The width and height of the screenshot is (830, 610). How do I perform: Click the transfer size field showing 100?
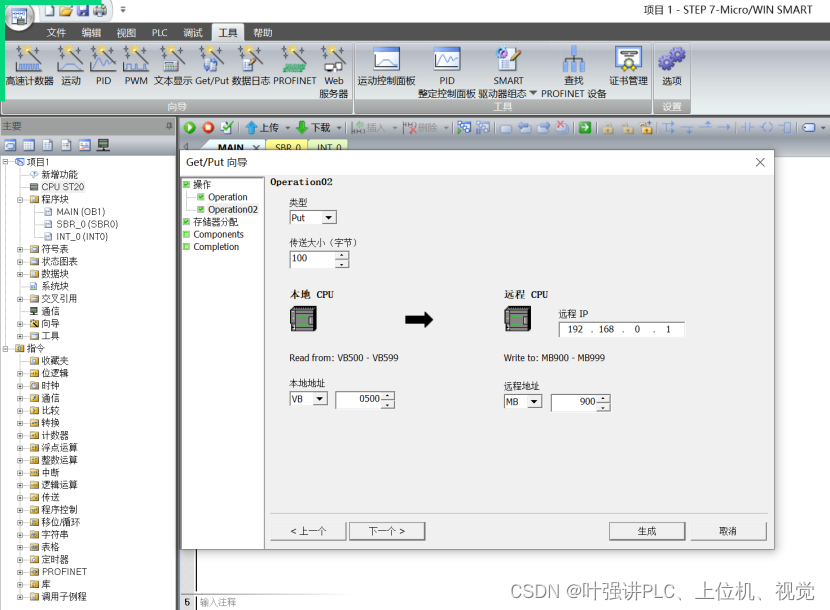[313, 258]
